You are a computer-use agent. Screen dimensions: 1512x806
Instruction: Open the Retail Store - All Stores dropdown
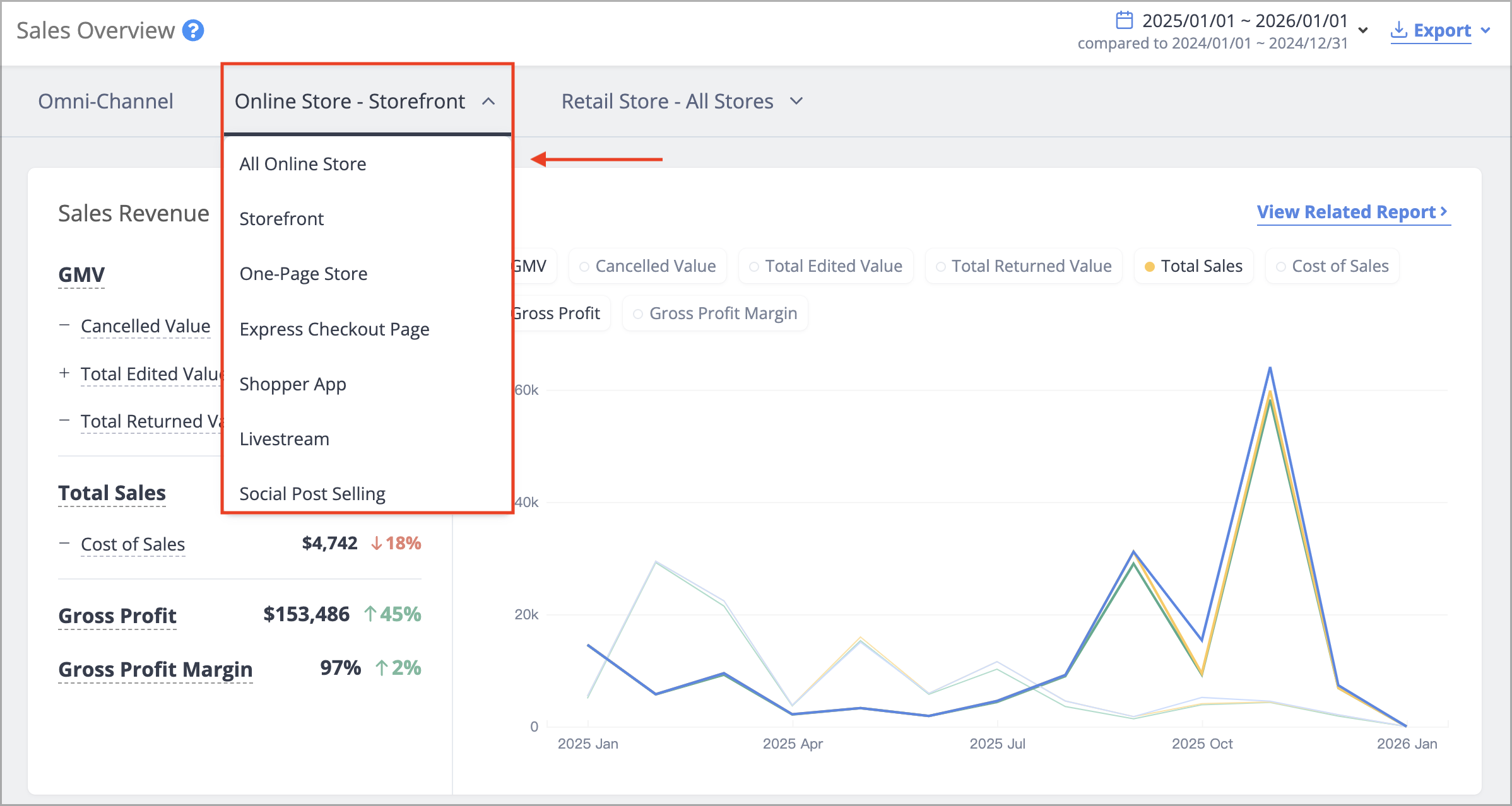coord(682,101)
